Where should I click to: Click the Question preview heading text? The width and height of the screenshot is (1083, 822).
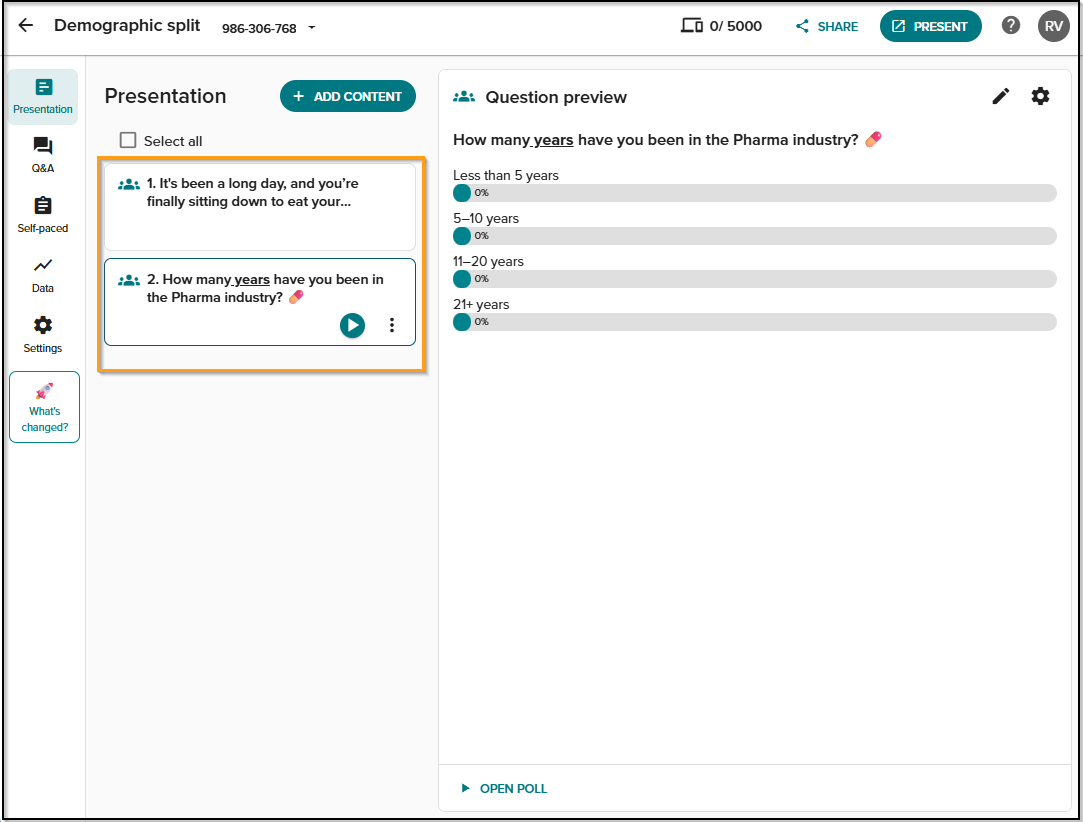pyautogui.click(x=556, y=97)
